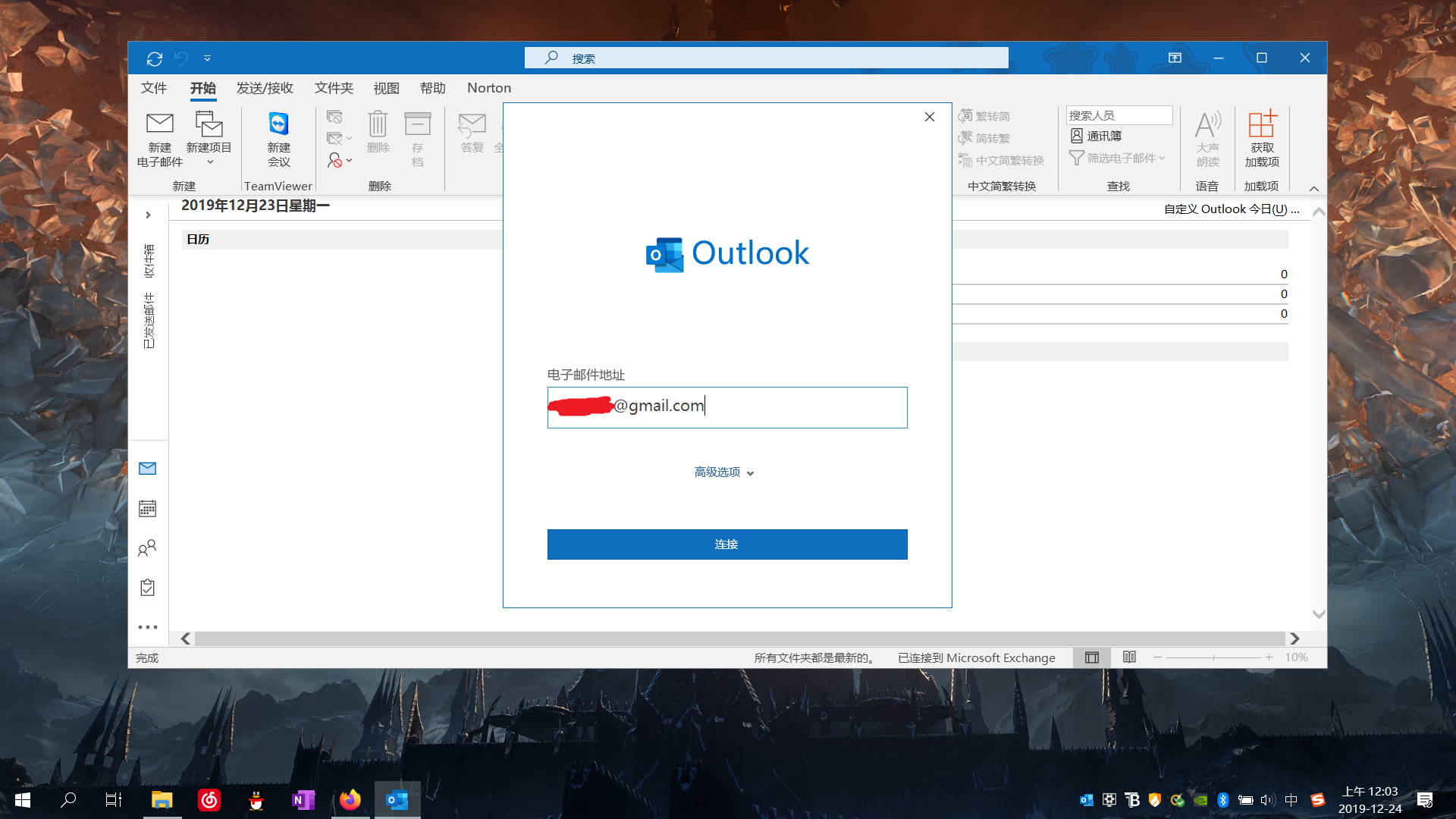This screenshot has width=1456, height=819.
Task: Open the clean up conversation dropdown
Action: (339, 139)
